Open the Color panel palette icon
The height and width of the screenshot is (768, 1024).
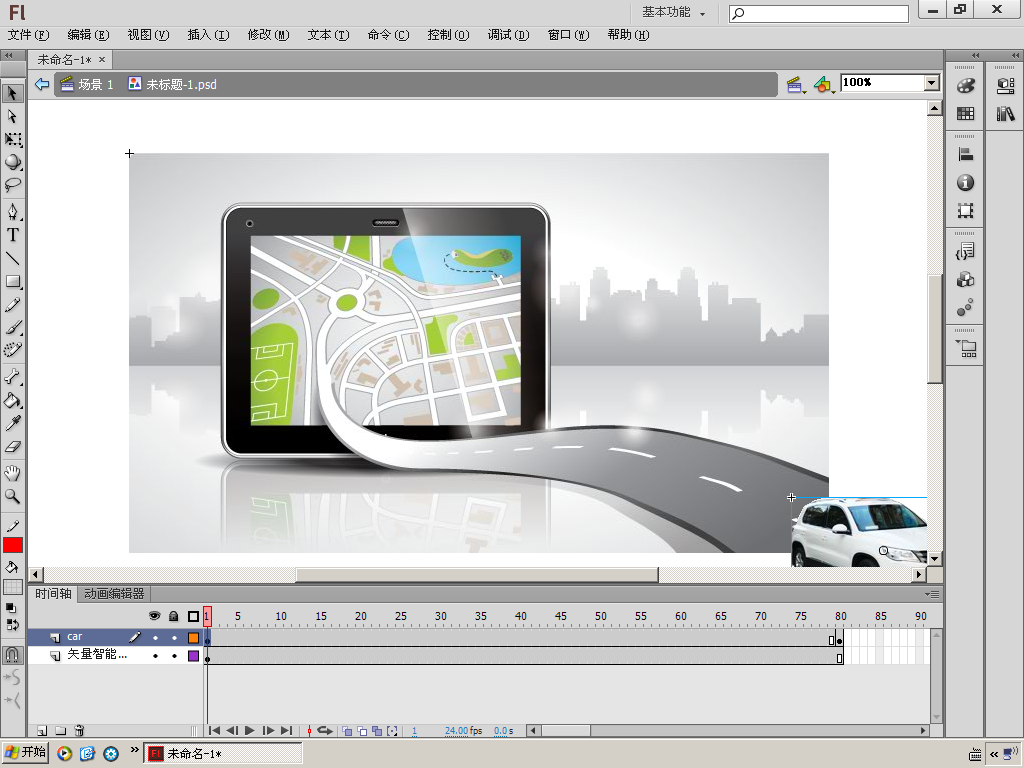[x=965, y=86]
